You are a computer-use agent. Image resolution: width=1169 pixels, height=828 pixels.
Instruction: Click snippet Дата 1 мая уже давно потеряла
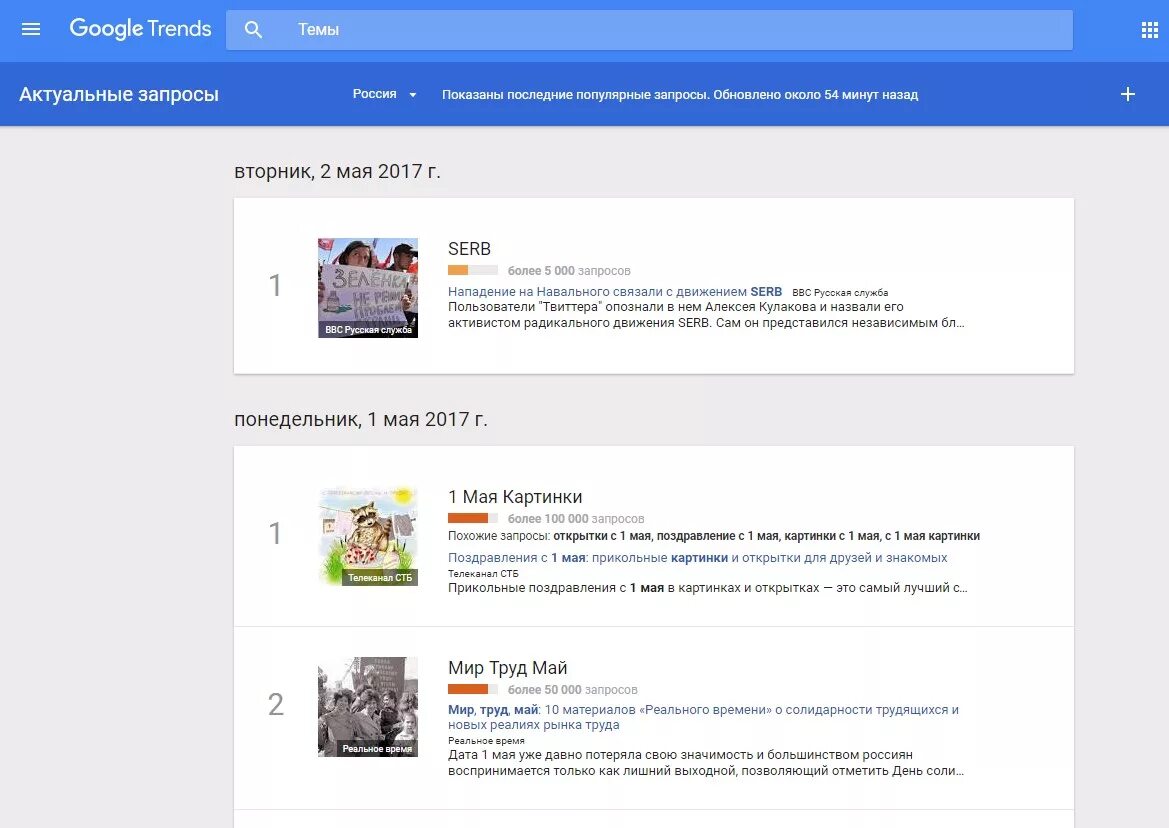[x=706, y=762]
